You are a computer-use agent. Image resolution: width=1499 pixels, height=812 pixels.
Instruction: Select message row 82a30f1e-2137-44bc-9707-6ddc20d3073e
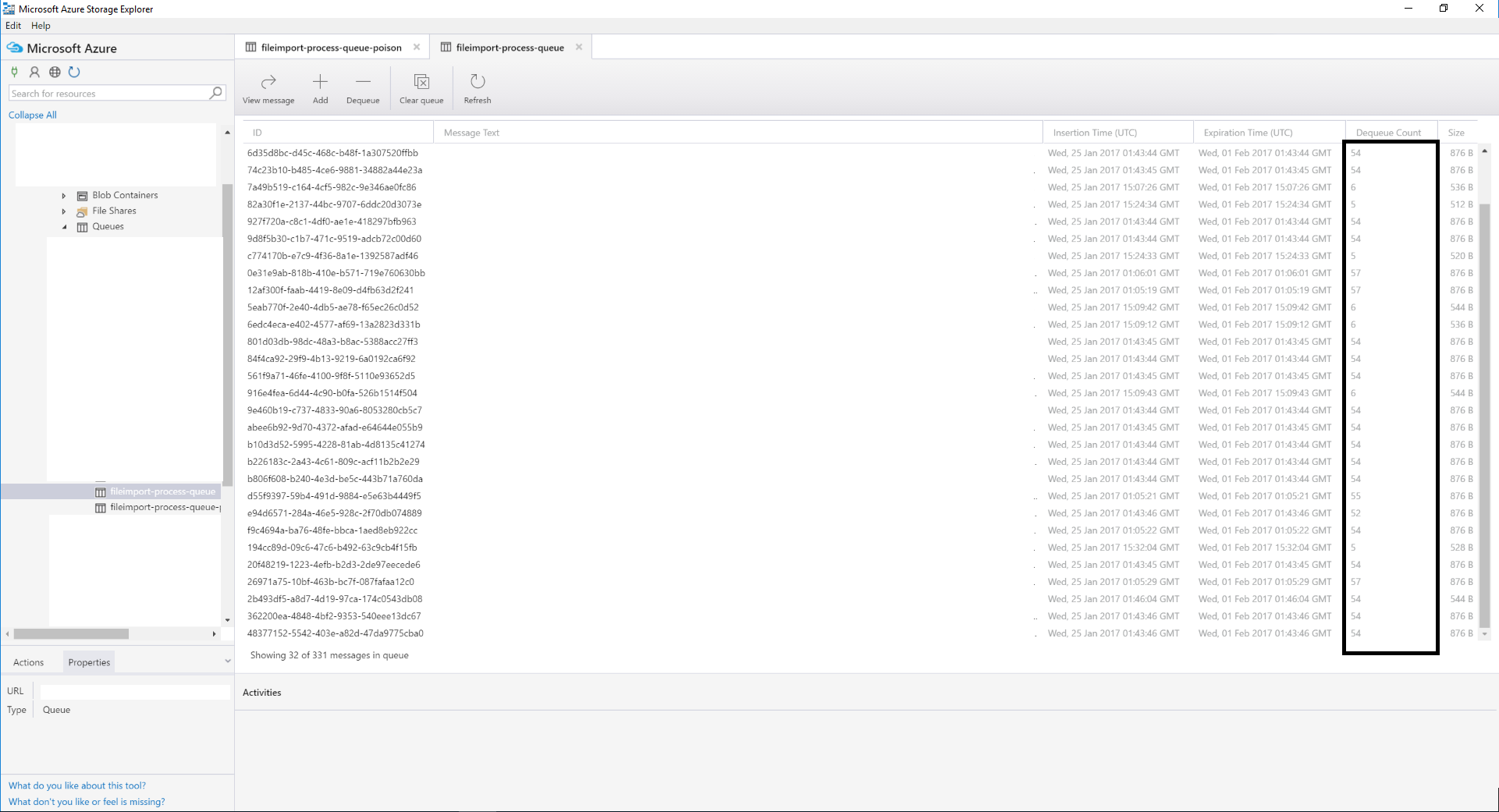coord(860,204)
